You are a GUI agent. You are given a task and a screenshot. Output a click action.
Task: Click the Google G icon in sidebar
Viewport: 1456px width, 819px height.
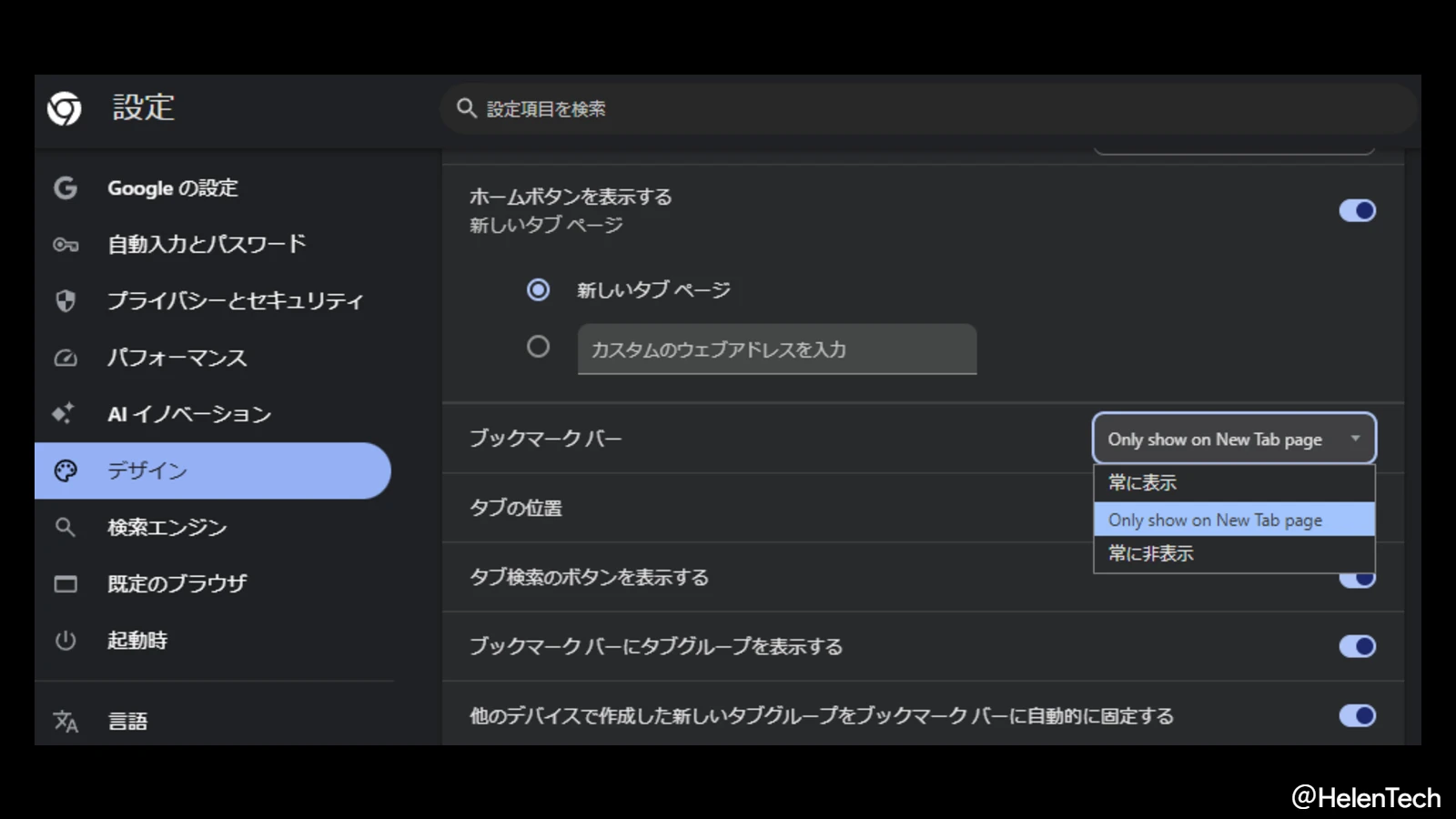[x=66, y=187]
